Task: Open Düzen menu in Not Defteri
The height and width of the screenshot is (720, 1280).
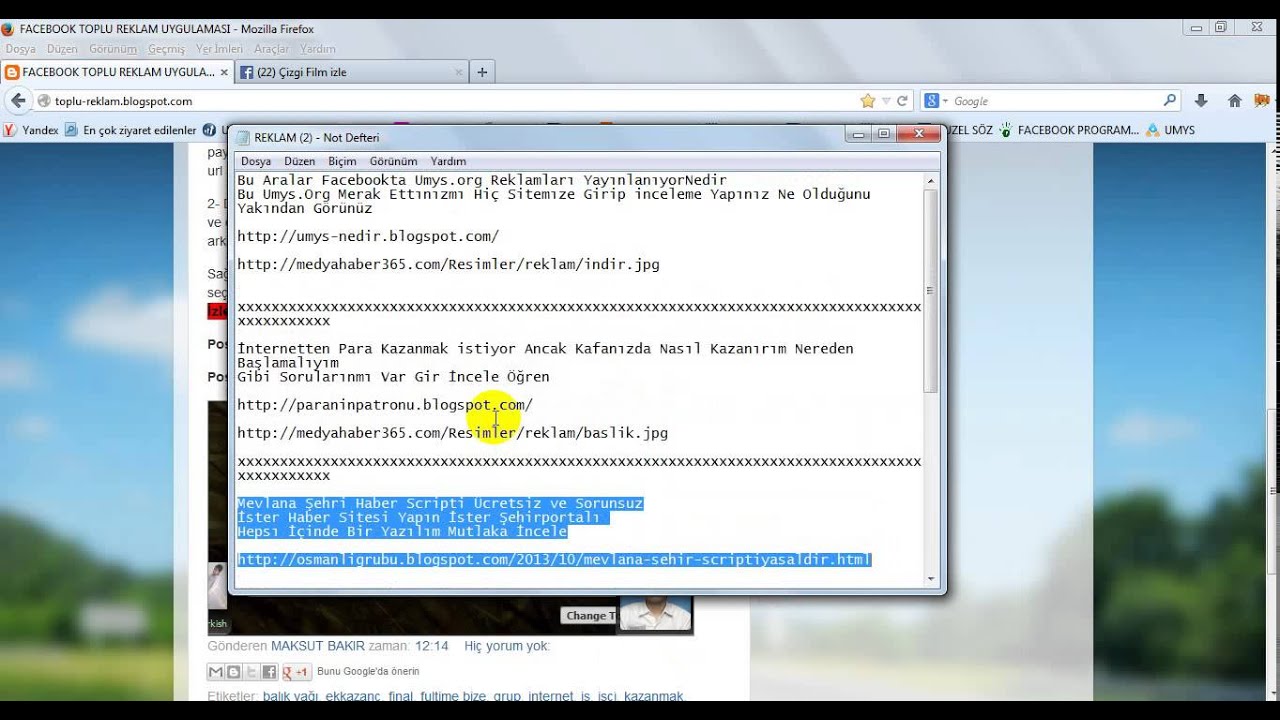Action: pos(299,161)
